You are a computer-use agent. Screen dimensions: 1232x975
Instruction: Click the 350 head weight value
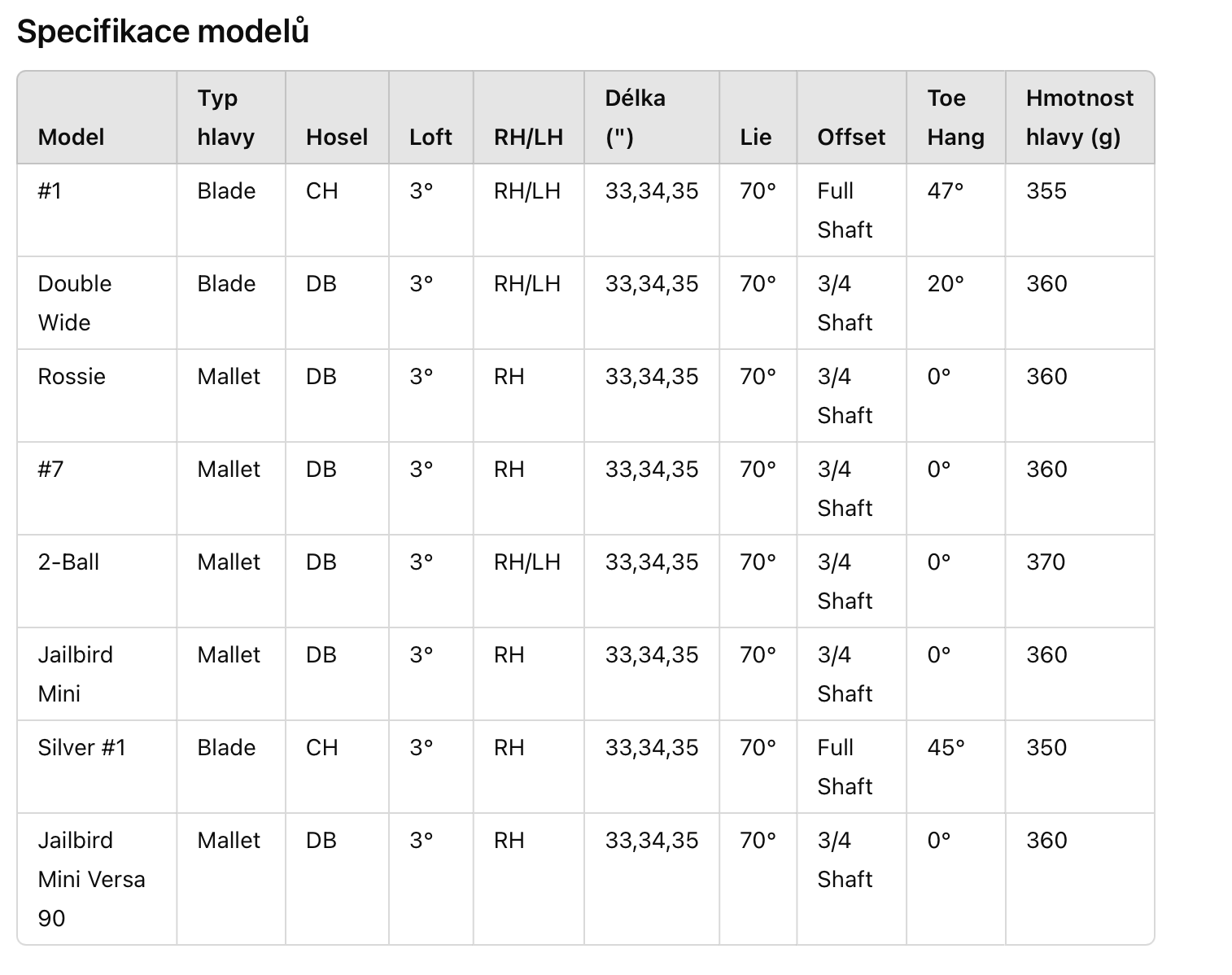(1046, 747)
